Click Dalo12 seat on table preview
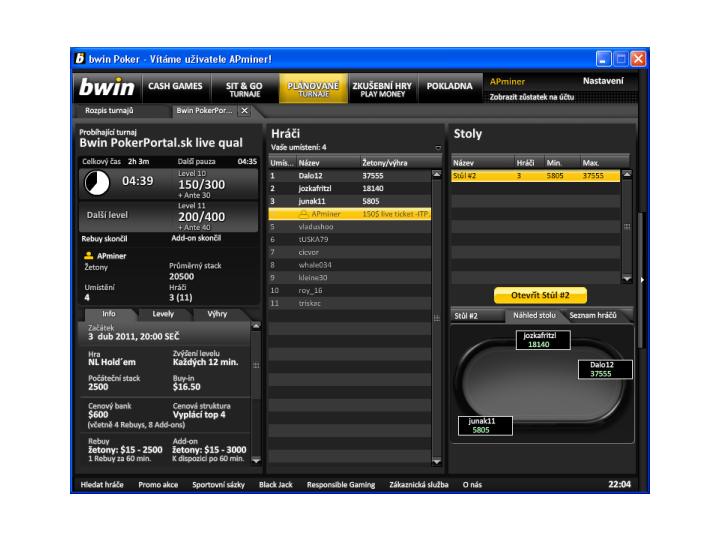This screenshot has height=540, width=720. click(605, 370)
